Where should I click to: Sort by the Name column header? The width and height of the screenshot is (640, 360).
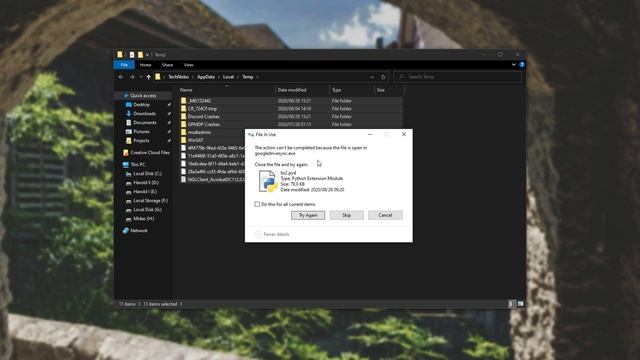click(227, 90)
